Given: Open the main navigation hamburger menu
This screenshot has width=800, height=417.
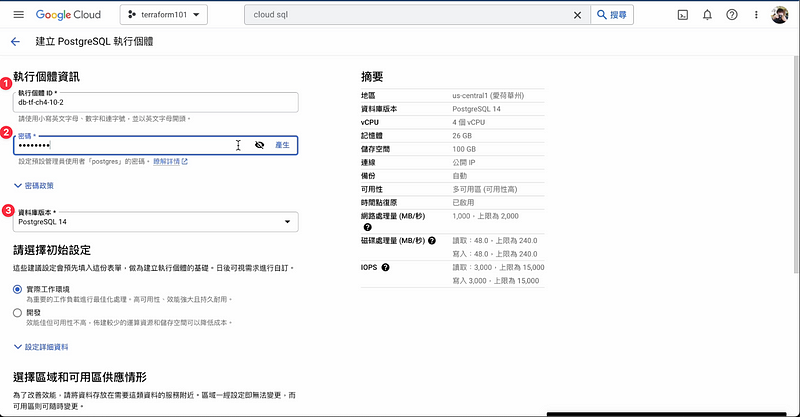Looking at the screenshot, I should 19,15.
